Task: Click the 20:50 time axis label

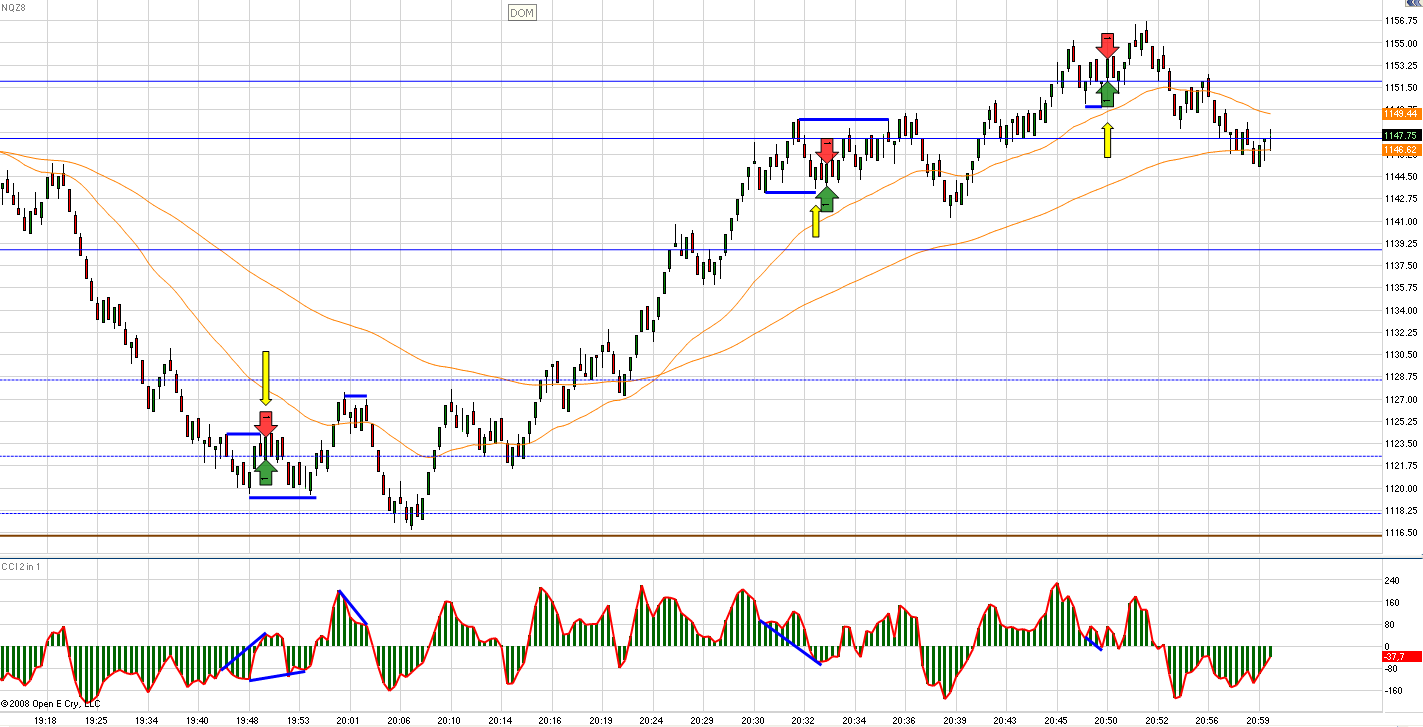Action: click(x=1106, y=720)
